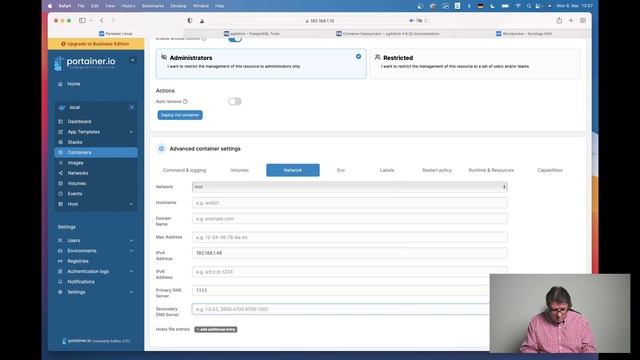The width and height of the screenshot is (640, 360).
Task: Click the Hostname input field
Action: [x=350, y=203]
